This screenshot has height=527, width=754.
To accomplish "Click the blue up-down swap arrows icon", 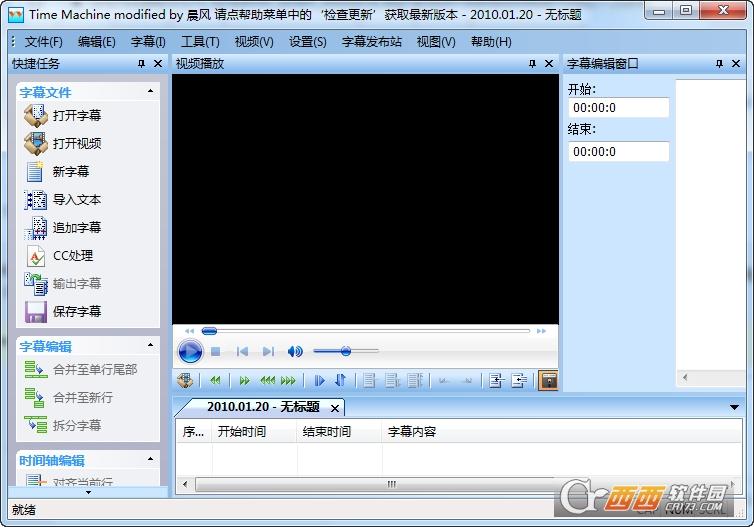I will click(340, 380).
